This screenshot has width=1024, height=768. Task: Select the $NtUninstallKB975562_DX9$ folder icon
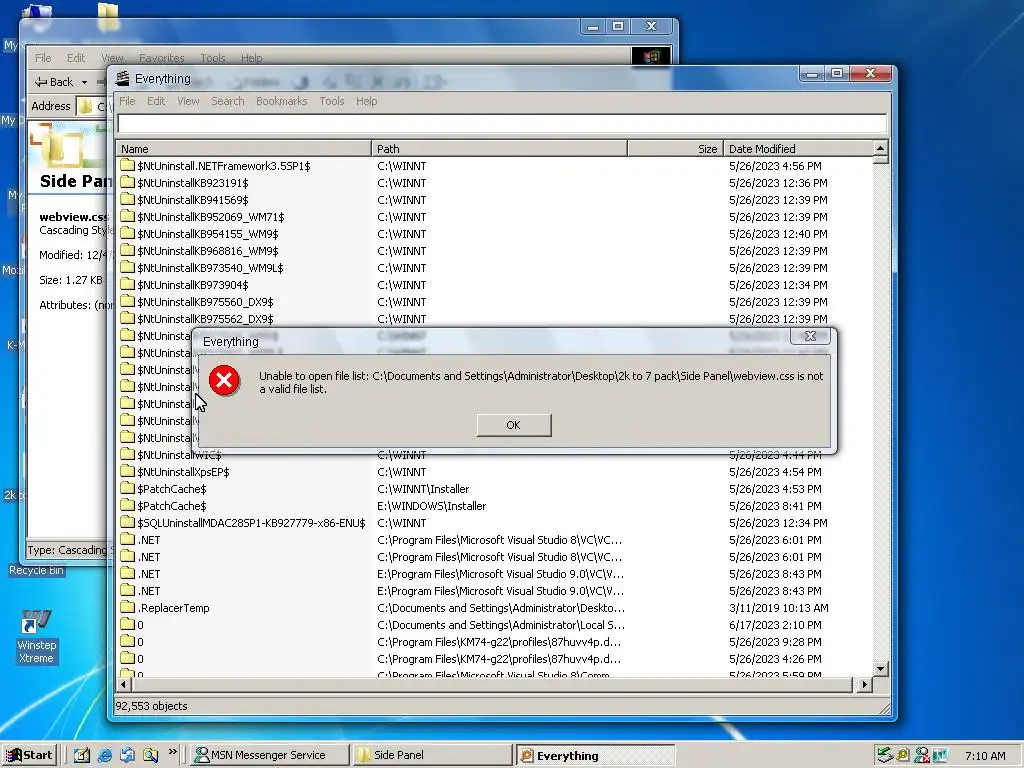[x=127, y=319]
